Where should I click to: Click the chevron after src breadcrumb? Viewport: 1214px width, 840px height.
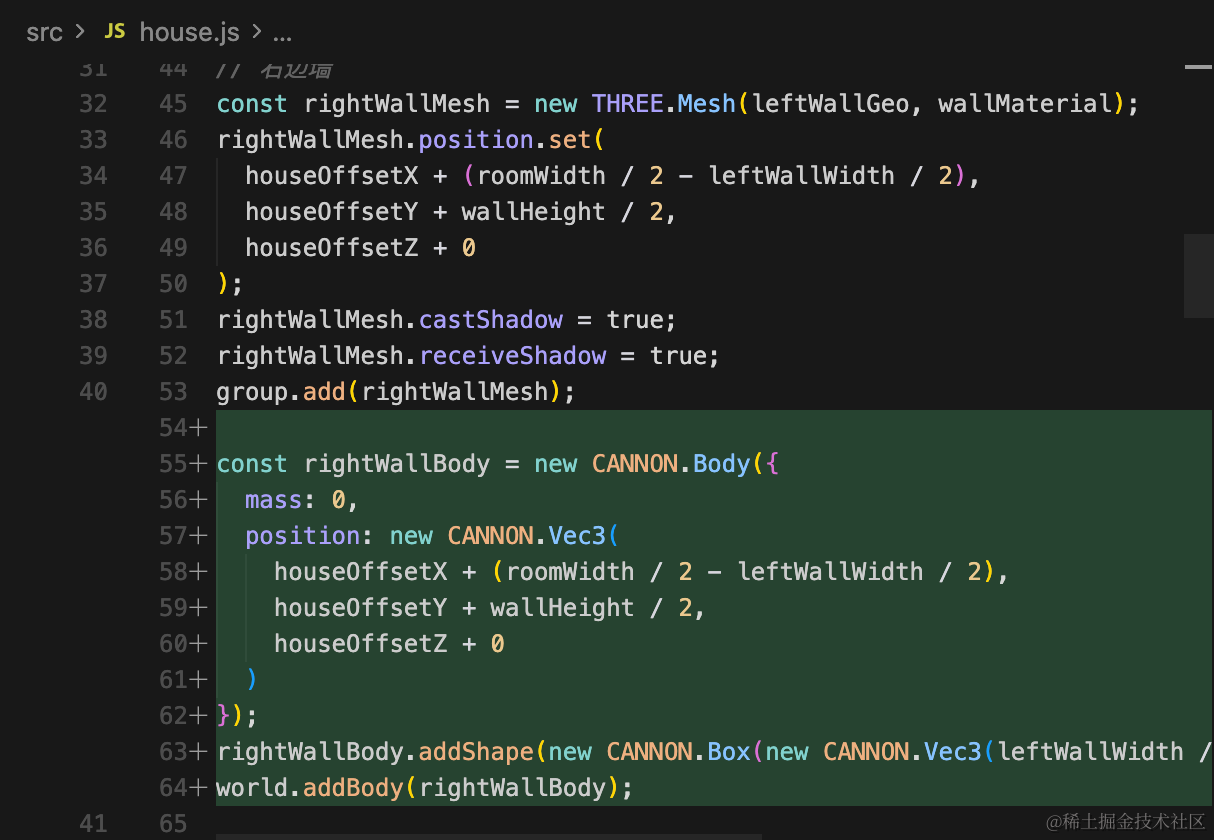(81, 32)
